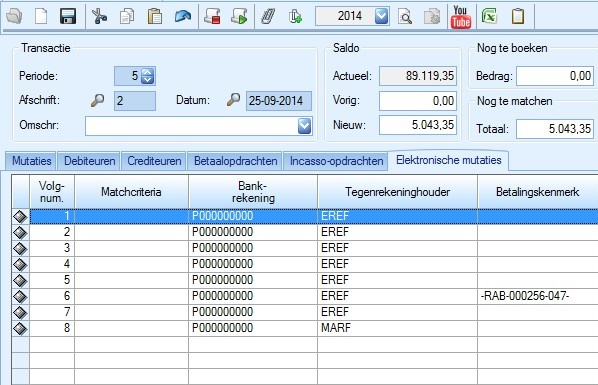Select the MARF cell in row 8
This screenshot has height=385, width=598.
click(x=397, y=328)
